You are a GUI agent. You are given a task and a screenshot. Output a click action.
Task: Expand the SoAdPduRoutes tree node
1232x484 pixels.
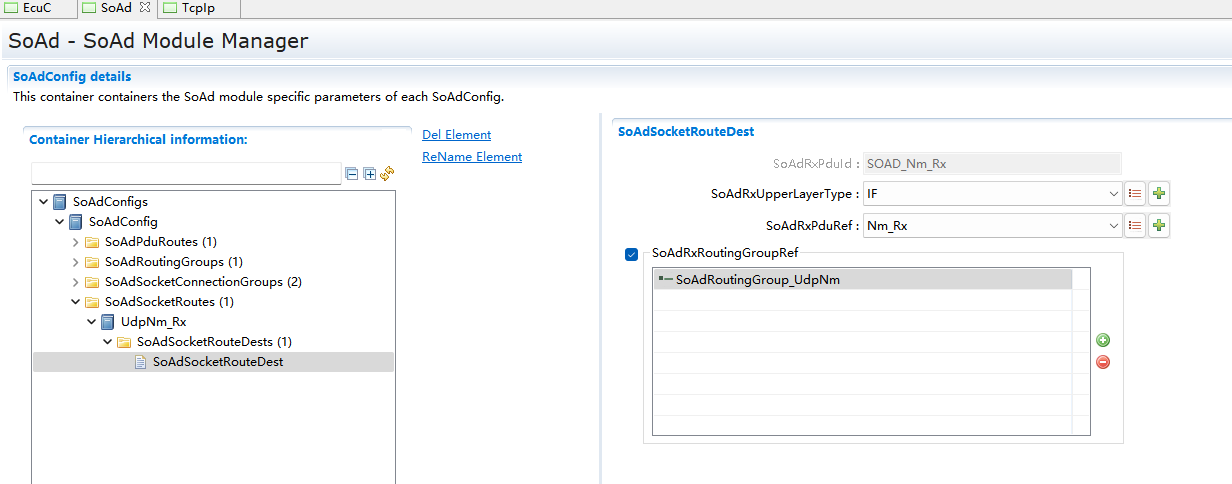click(75, 242)
